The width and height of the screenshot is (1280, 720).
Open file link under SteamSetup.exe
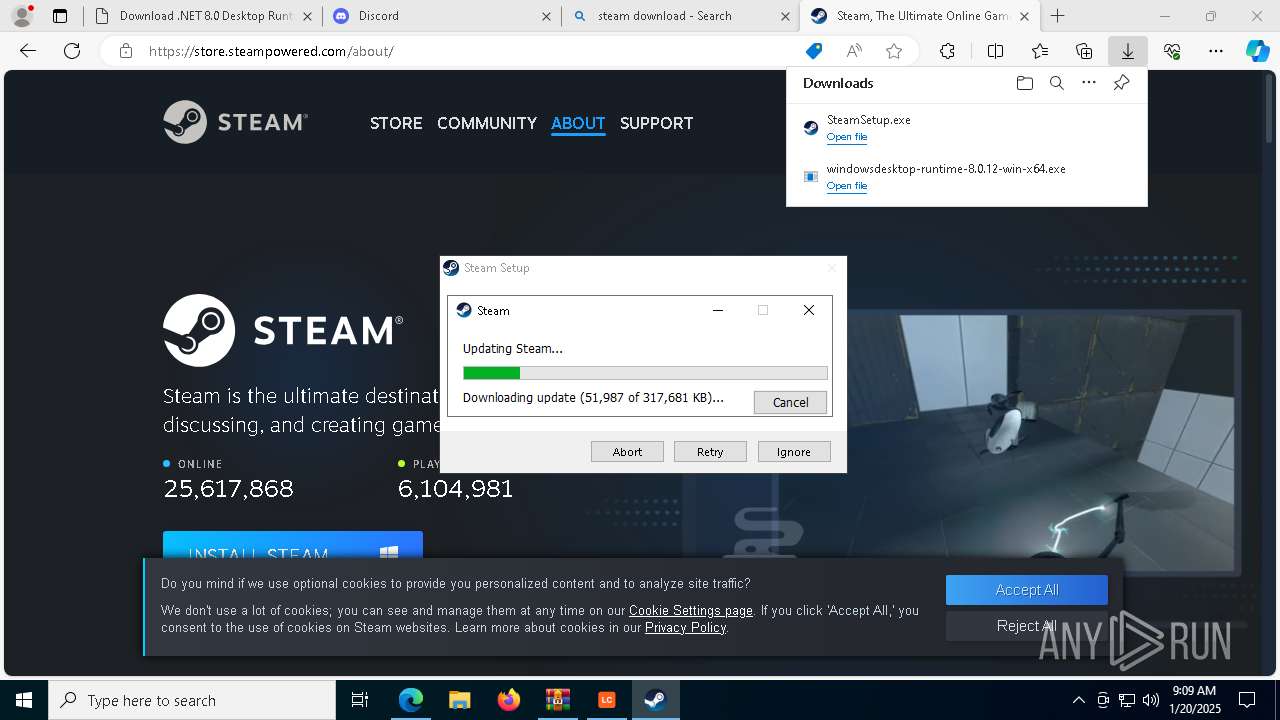tap(847, 137)
